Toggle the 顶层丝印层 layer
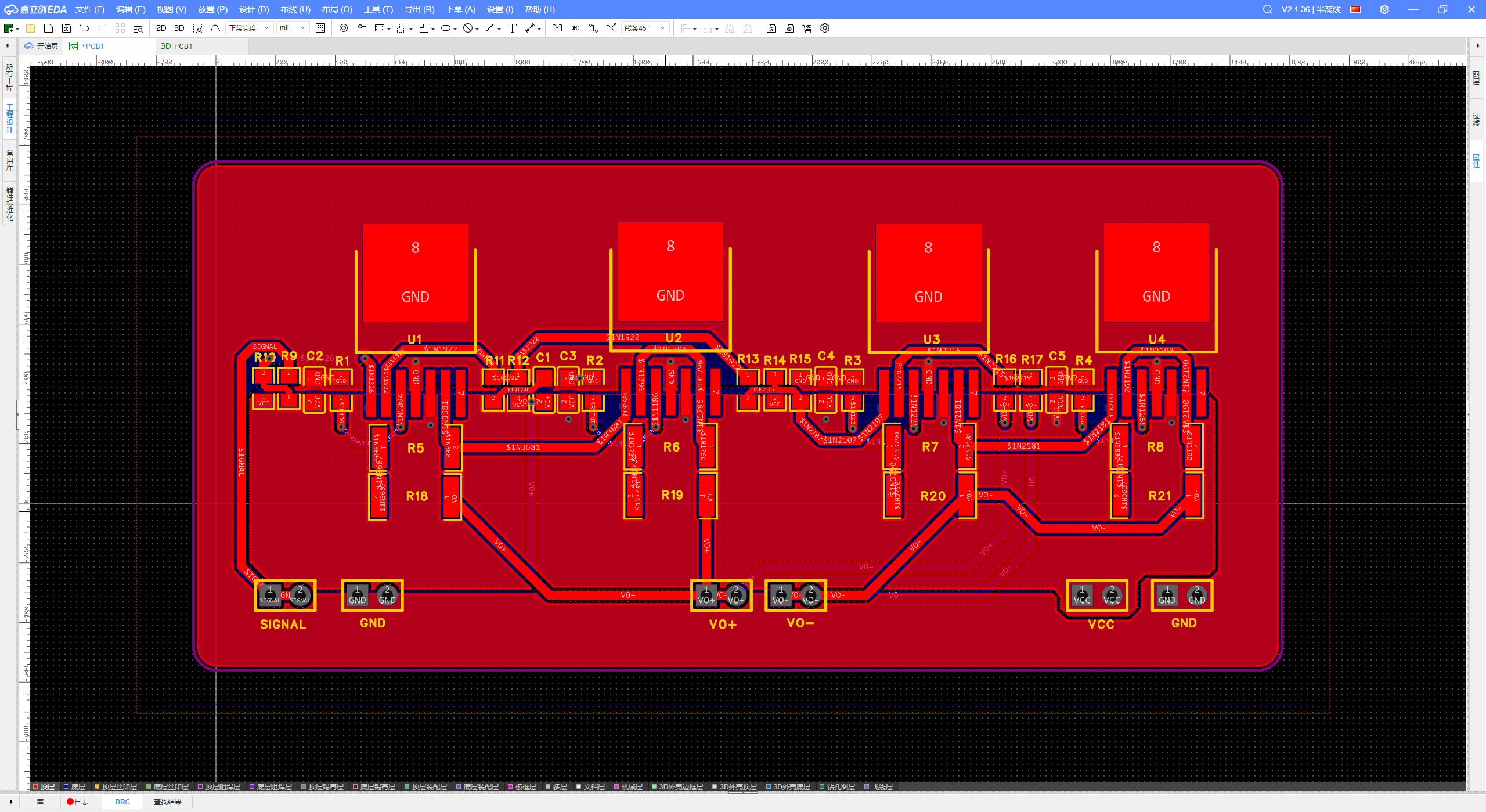This screenshot has width=1486, height=812. 119,786
